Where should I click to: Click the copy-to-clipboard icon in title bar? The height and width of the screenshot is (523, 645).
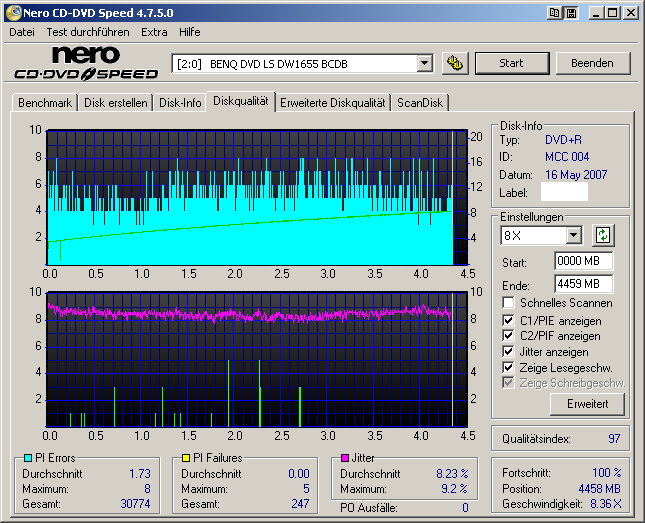click(554, 12)
